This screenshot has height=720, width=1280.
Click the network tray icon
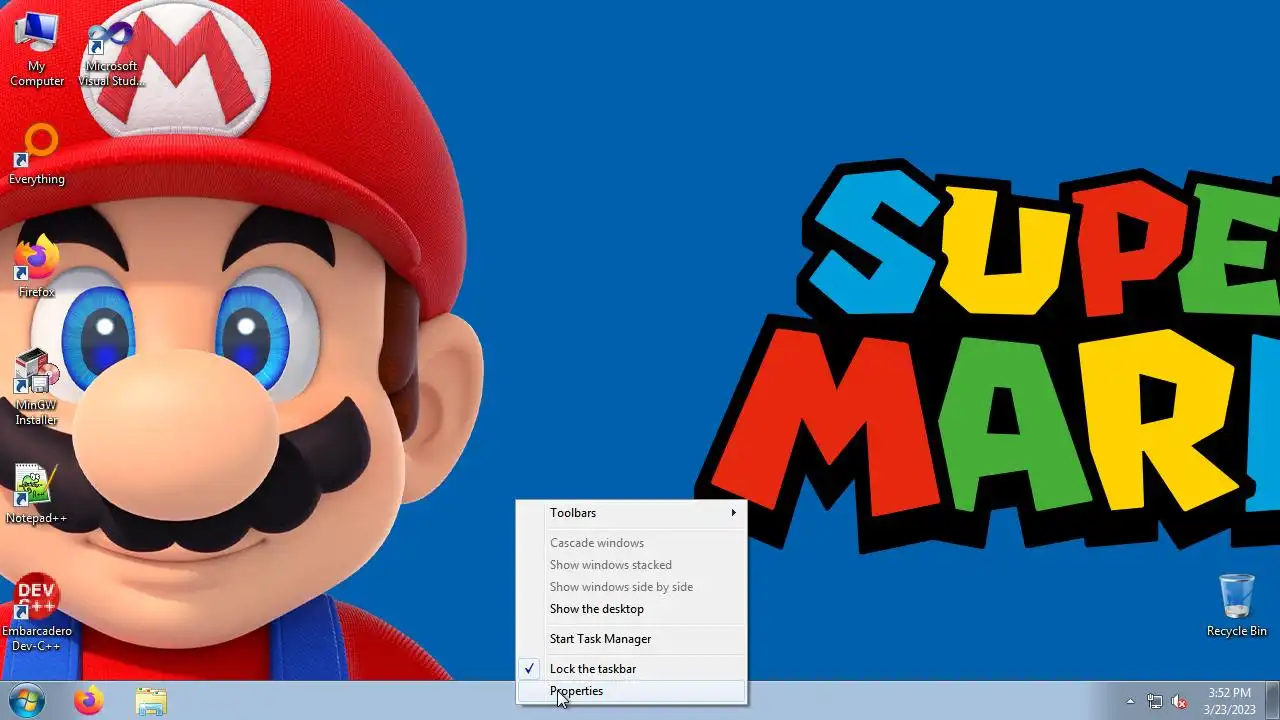1155,701
